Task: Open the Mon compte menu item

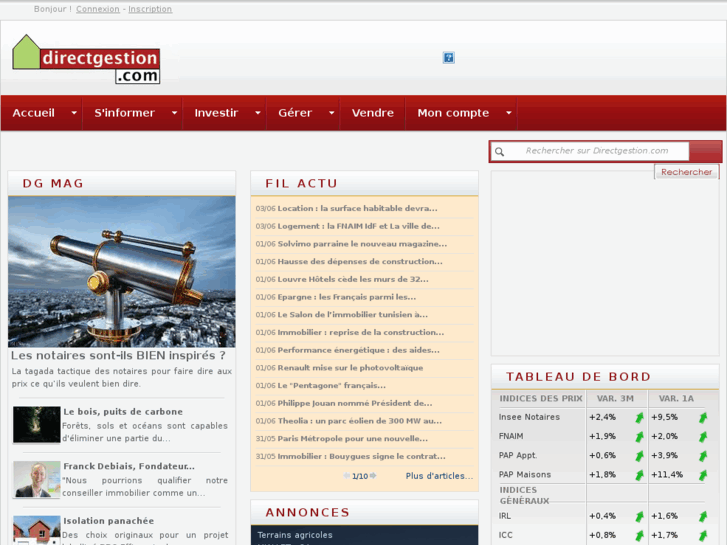Action: (x=453, y=113)
